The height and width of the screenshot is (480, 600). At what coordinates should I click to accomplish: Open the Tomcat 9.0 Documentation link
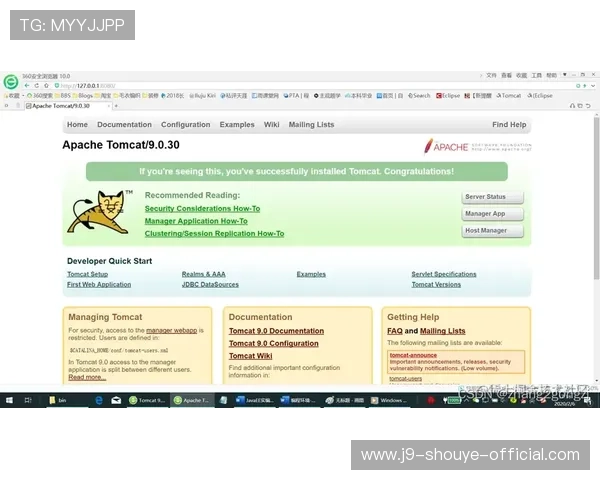click(x=276, y=331)
